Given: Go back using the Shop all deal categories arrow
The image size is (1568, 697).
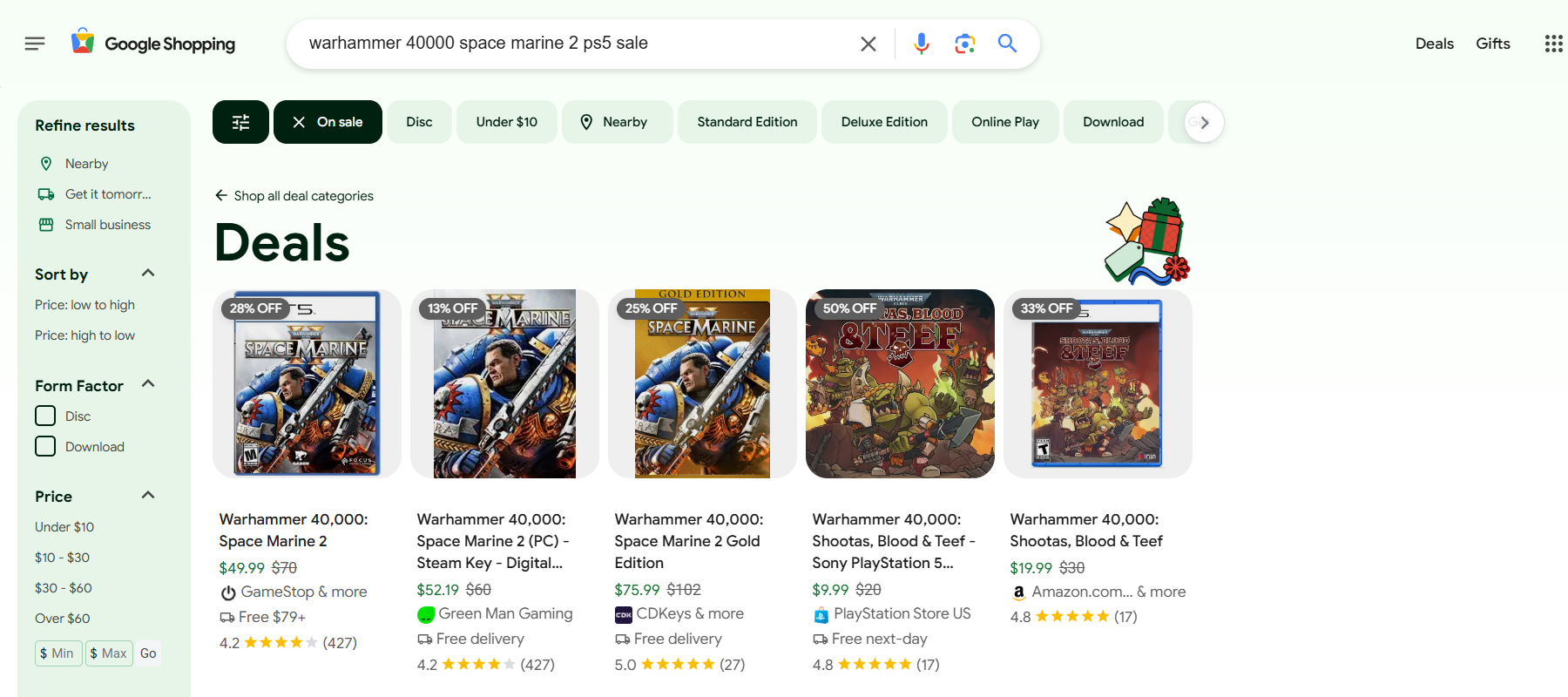Looking at the screenshot, I should 220,195.
